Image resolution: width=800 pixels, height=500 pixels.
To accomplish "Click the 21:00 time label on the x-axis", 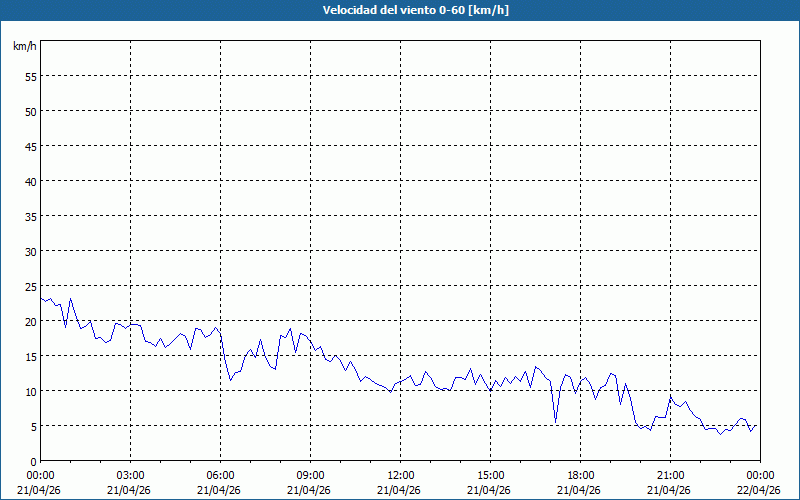I will [670, 475].
